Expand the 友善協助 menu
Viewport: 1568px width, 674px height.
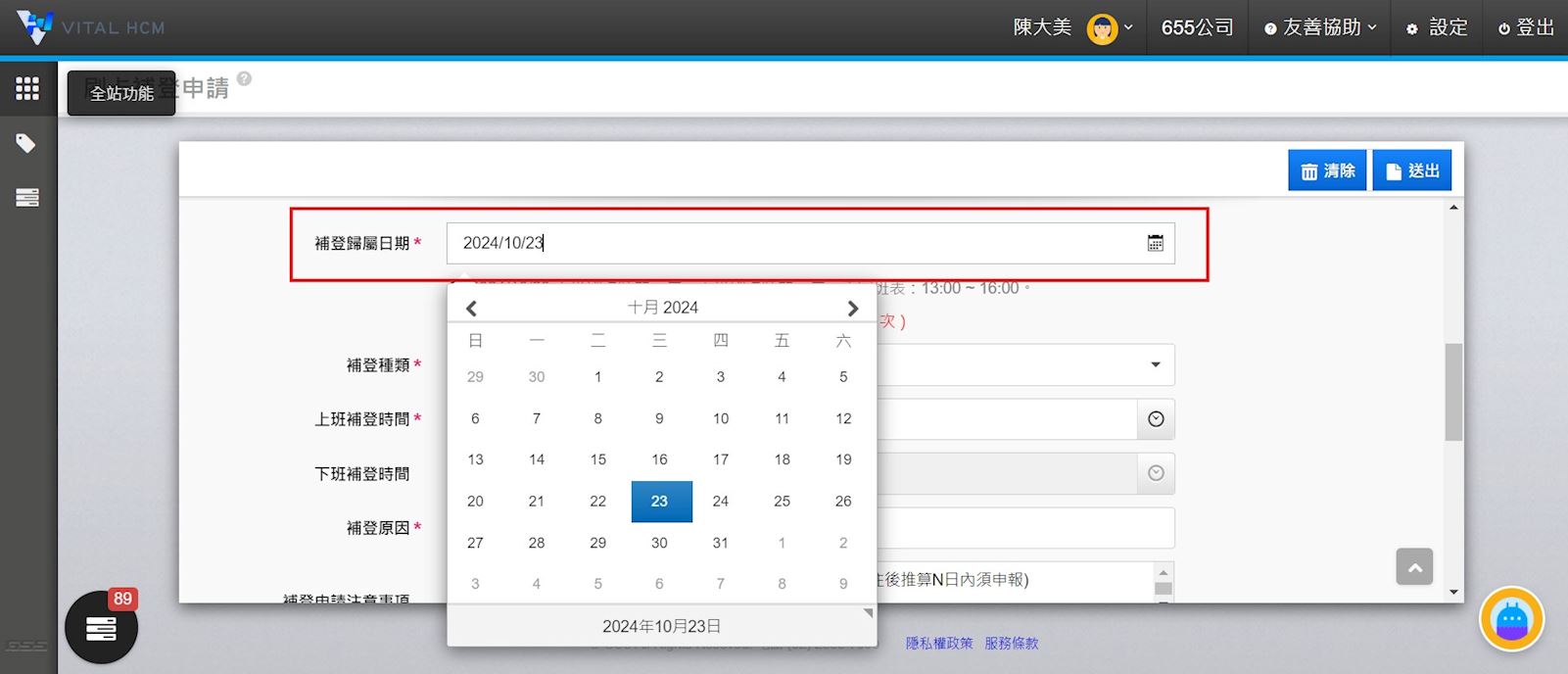pos(1319,28)
